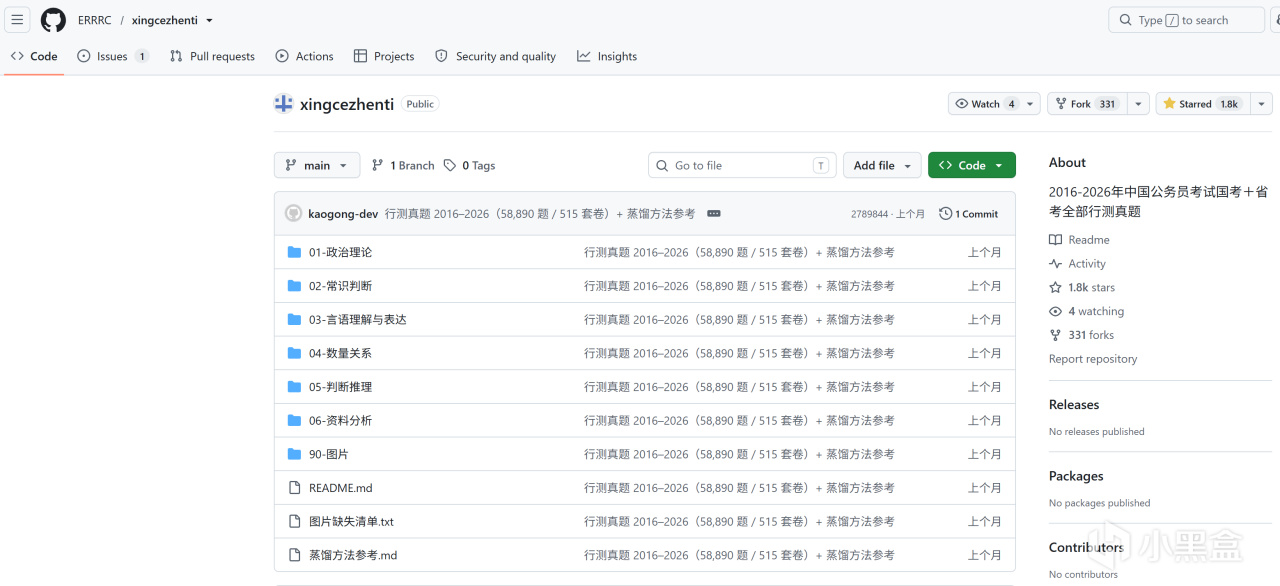Open the ERRRC owner link

[x=95, y=20]
